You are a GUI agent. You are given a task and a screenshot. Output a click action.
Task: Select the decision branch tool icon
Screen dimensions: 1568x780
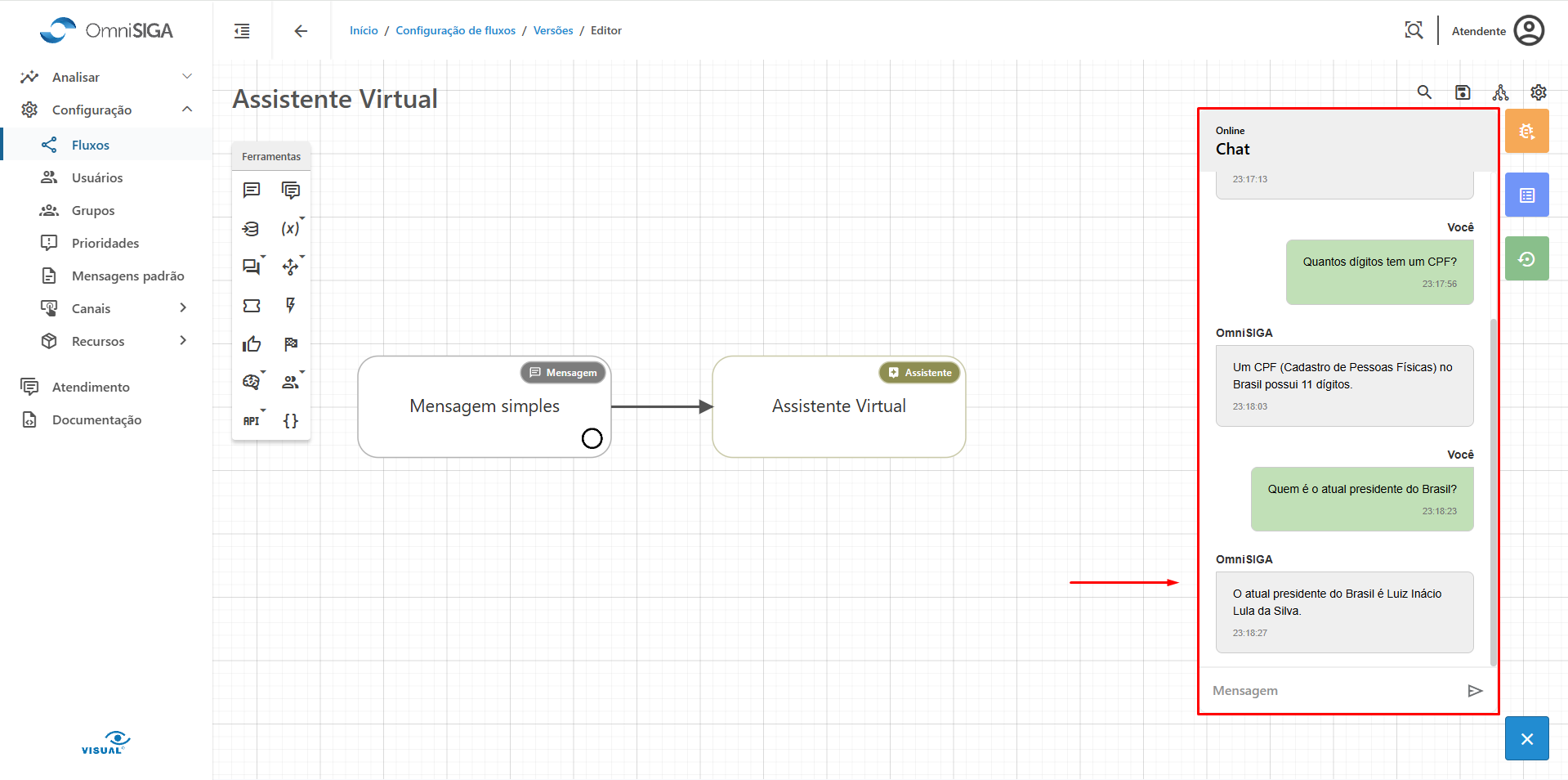point(291,267)
